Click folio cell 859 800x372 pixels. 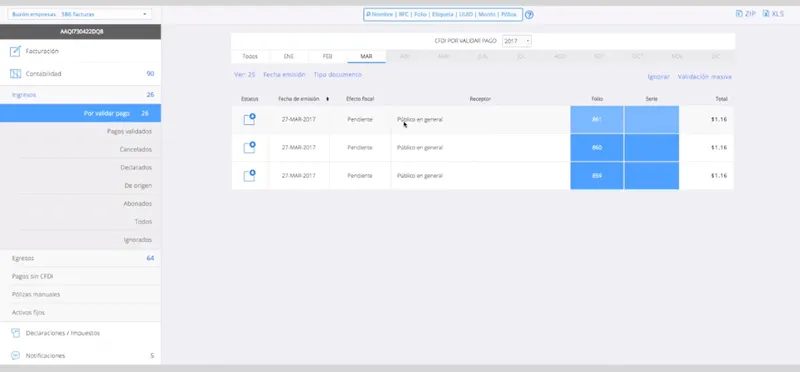pyautogui.click(x=597, y=176)
